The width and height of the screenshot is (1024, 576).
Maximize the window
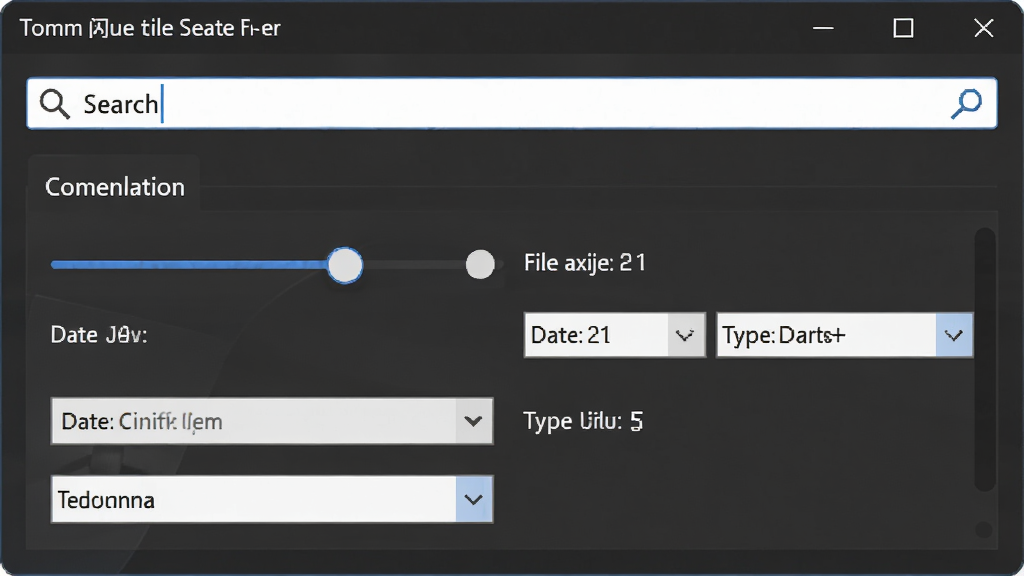[903, 28]
